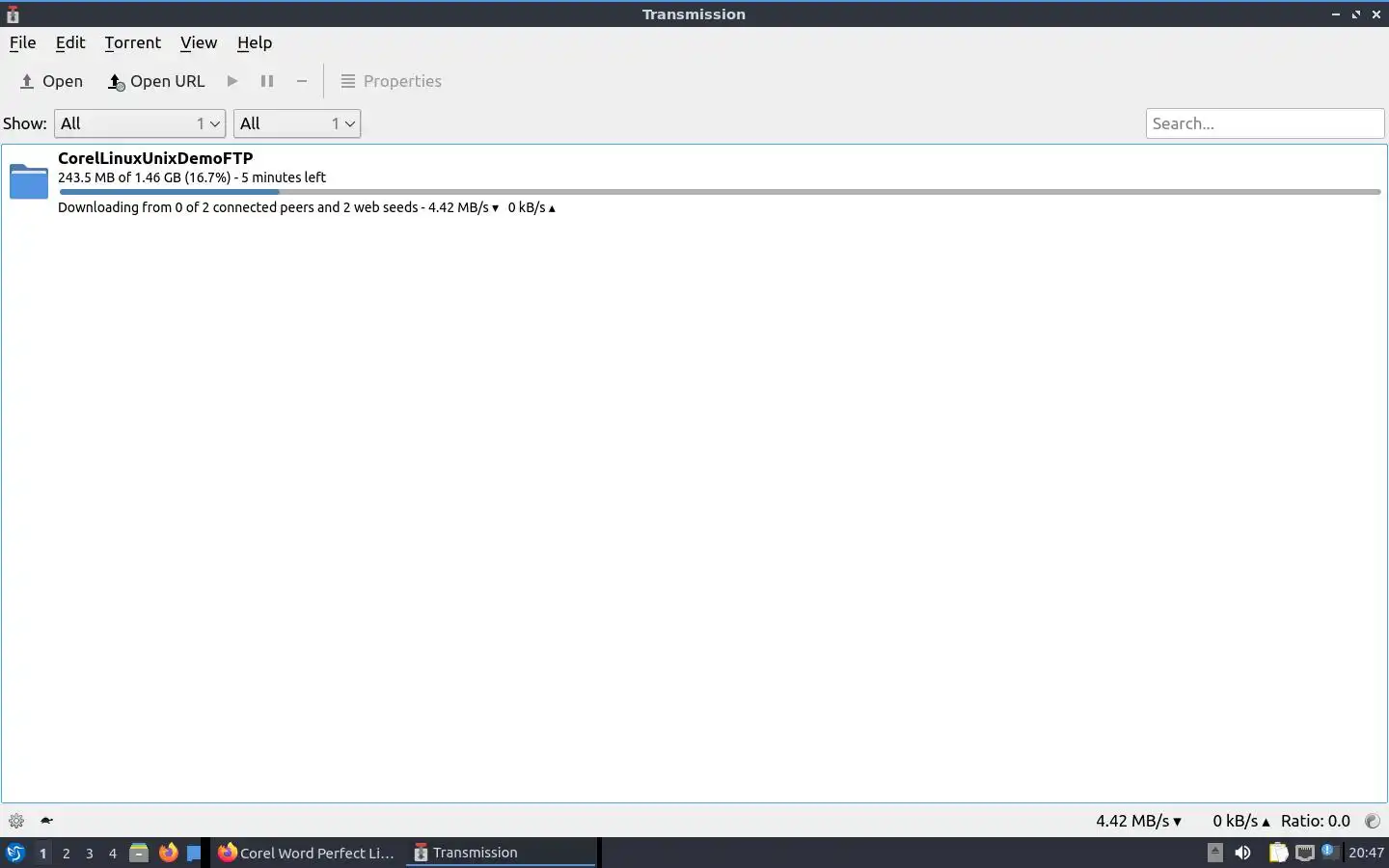This screenshot has height=868, width=1389.
Task: Click the volume speaker tray icon
Action: [1243, 853]
